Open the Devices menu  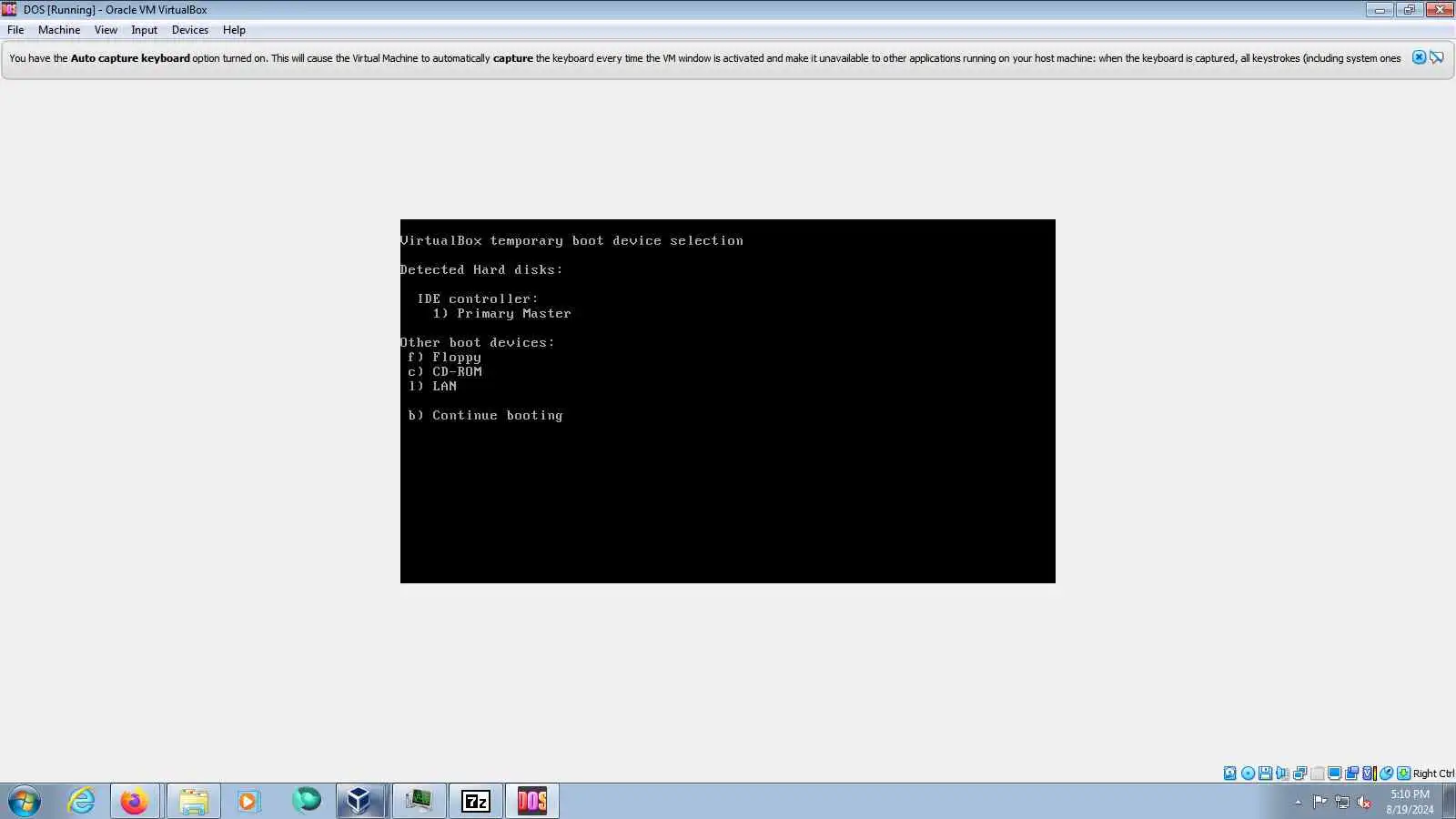tap(190, 30)
